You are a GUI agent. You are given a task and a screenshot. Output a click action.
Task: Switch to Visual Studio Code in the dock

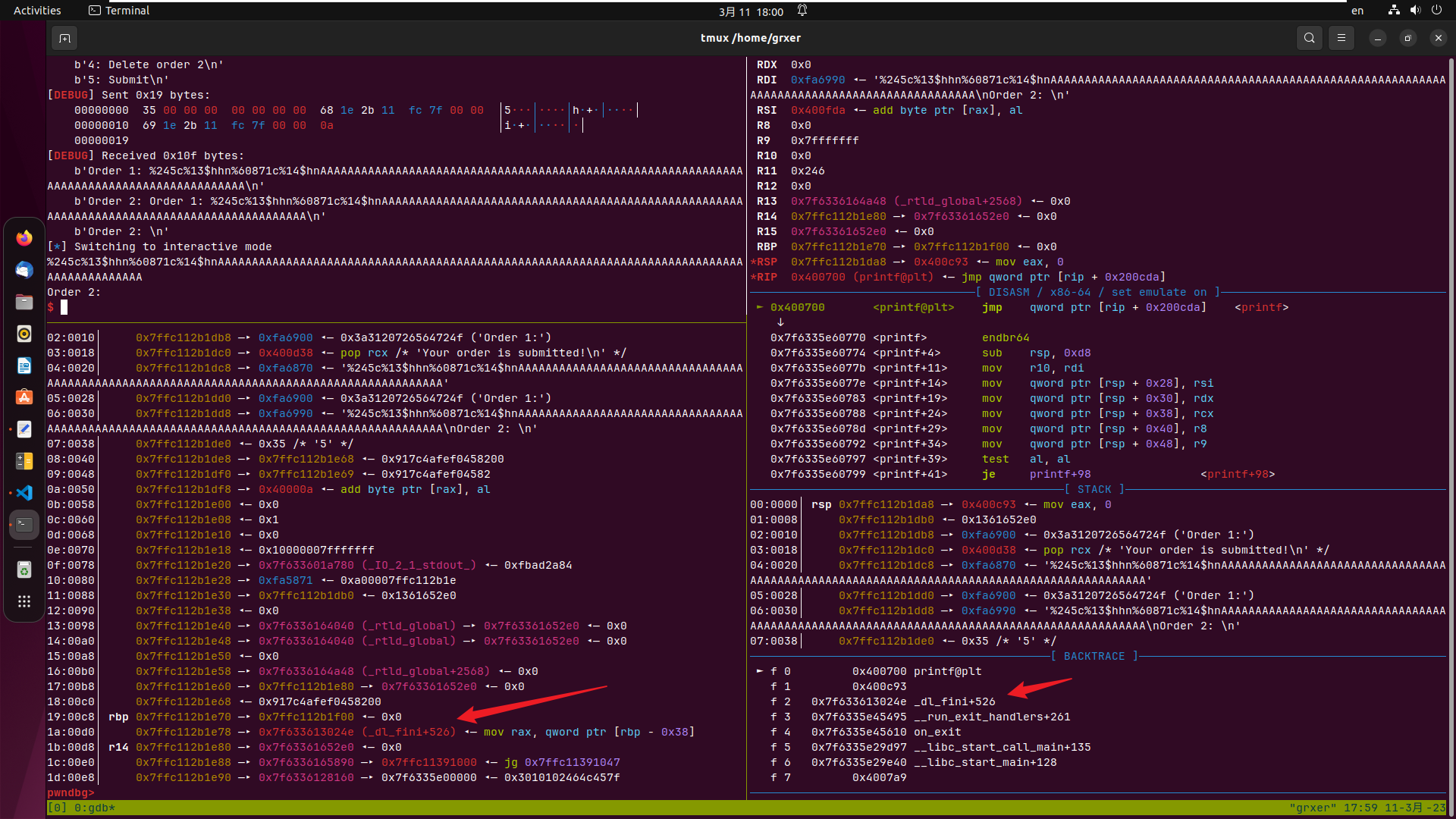[x=24, y=493]
